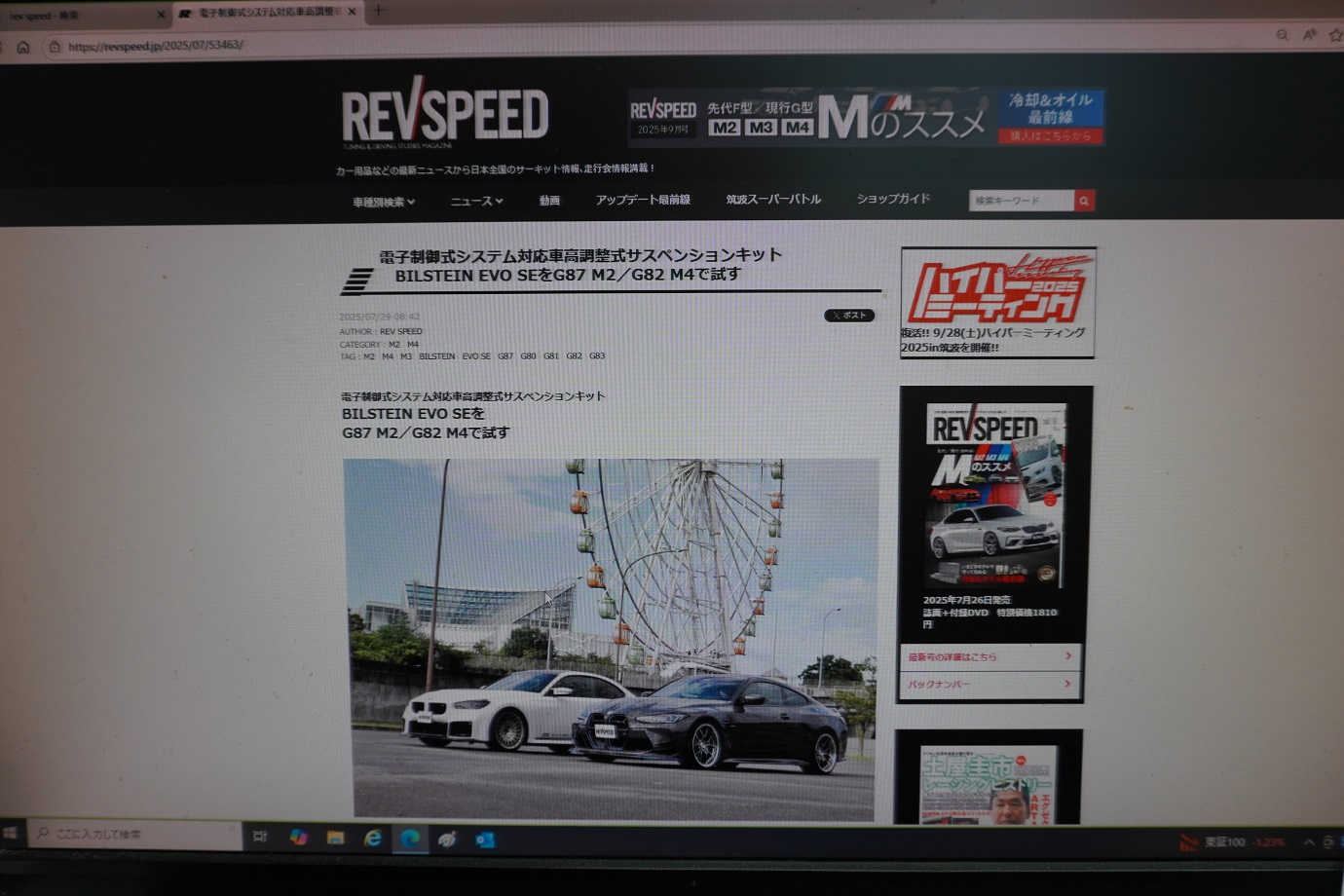Viewport: 1344px width, 896px height.
Task: Click the article headline about BILSTEIN EVO SE
Action: tap(580, 265)
